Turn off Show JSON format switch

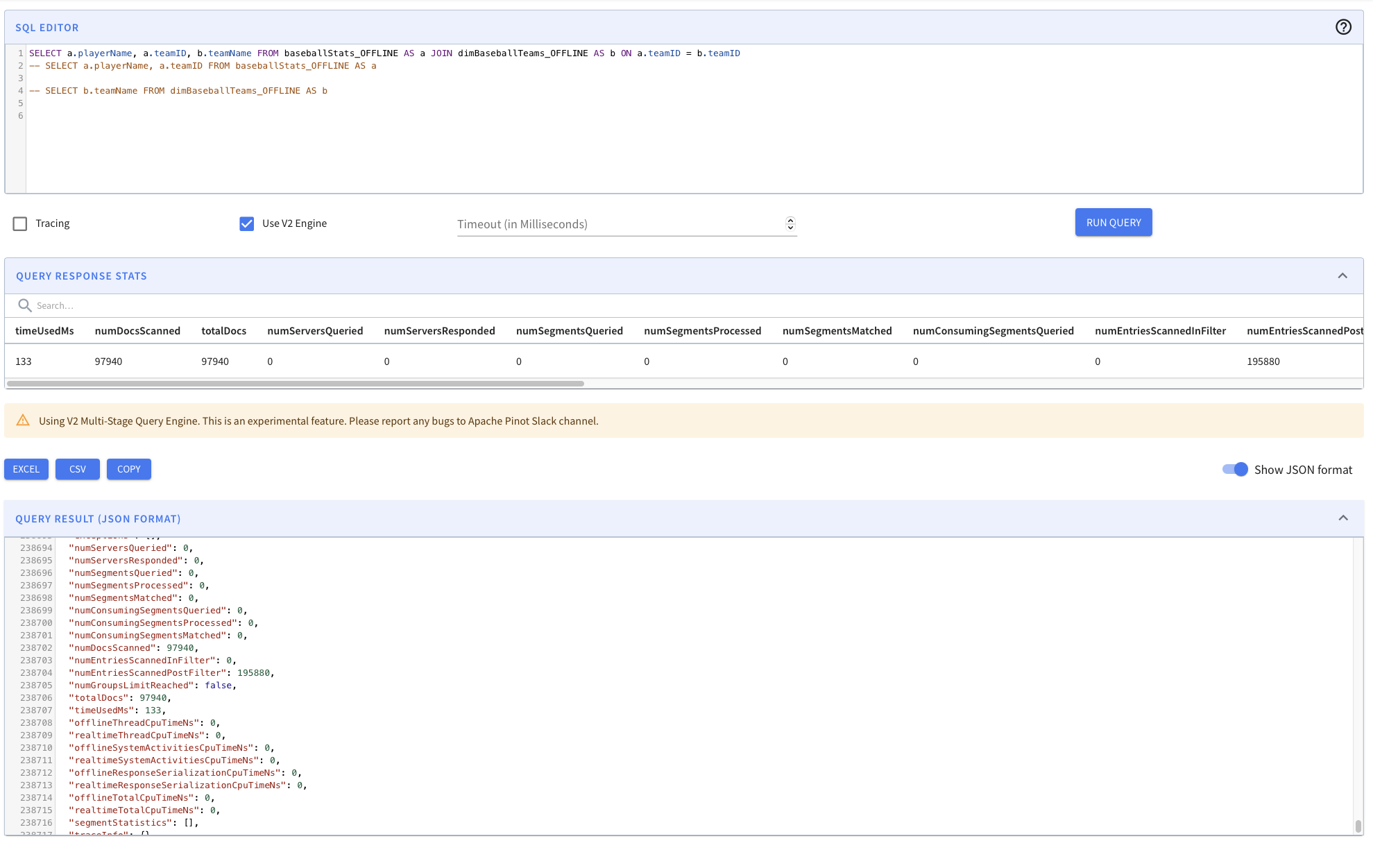pyautogui.click(x=1235, y=470)
